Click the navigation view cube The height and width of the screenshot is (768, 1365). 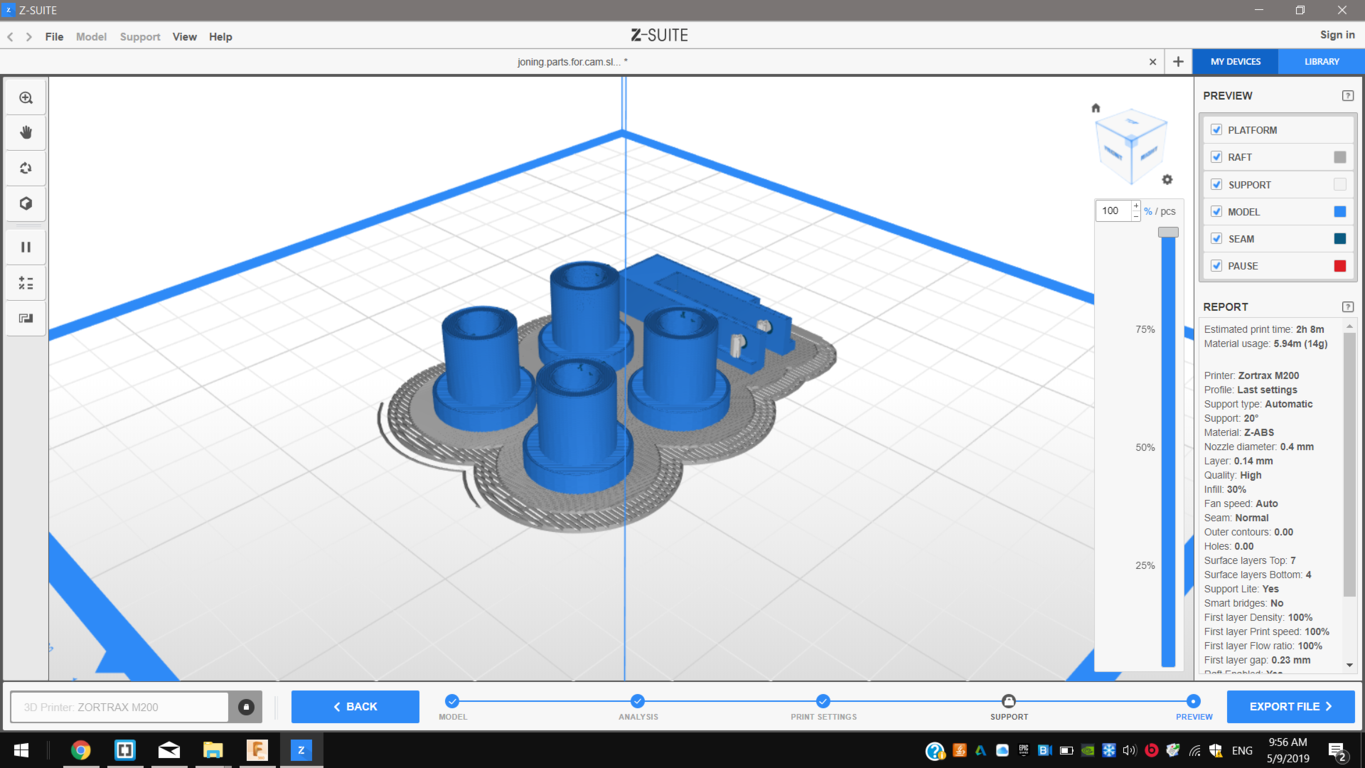coord(1131,147)
